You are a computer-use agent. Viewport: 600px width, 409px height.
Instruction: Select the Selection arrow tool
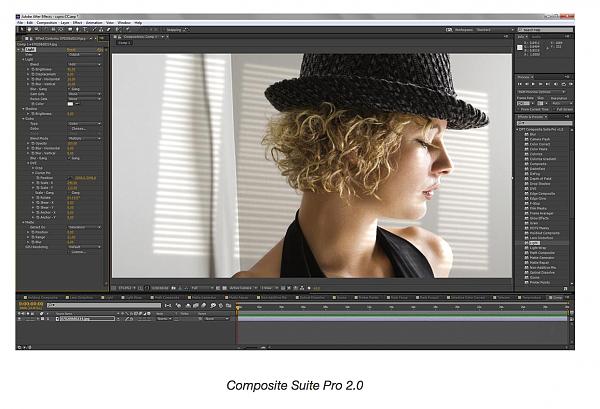(x=22, y=29)
